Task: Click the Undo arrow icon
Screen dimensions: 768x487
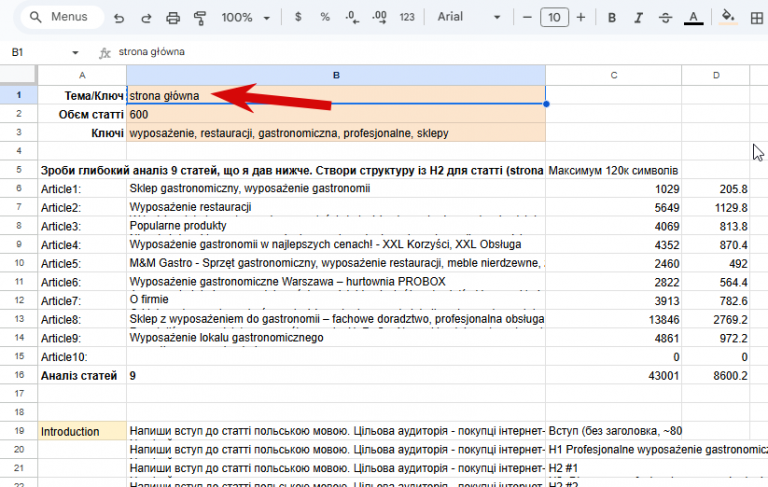Action: (x=119, y=18)
